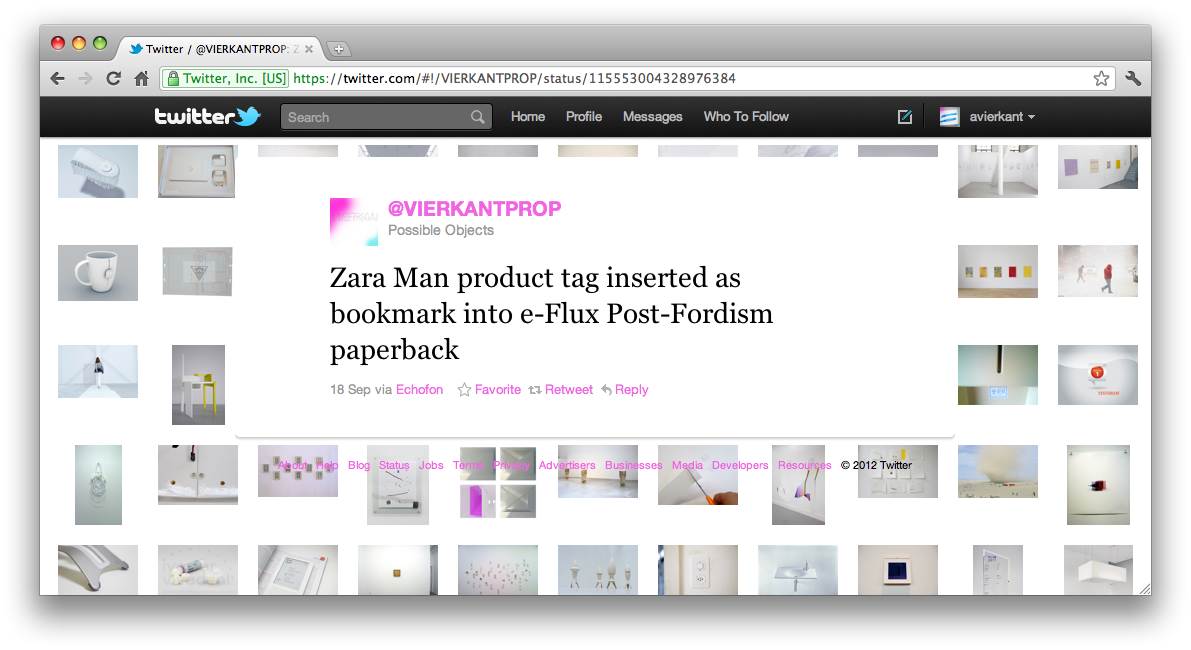The image size is (1191, 650).
Task: Open the Jobs footer link
Action: click(431, 465)
